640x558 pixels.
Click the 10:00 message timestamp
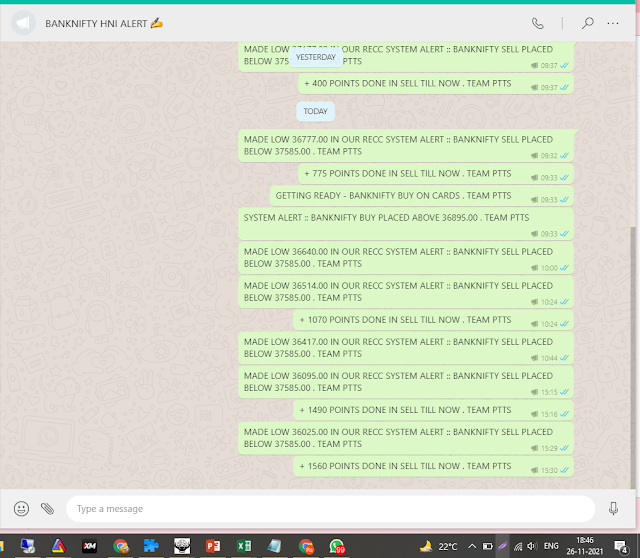(x=549, y=268)
